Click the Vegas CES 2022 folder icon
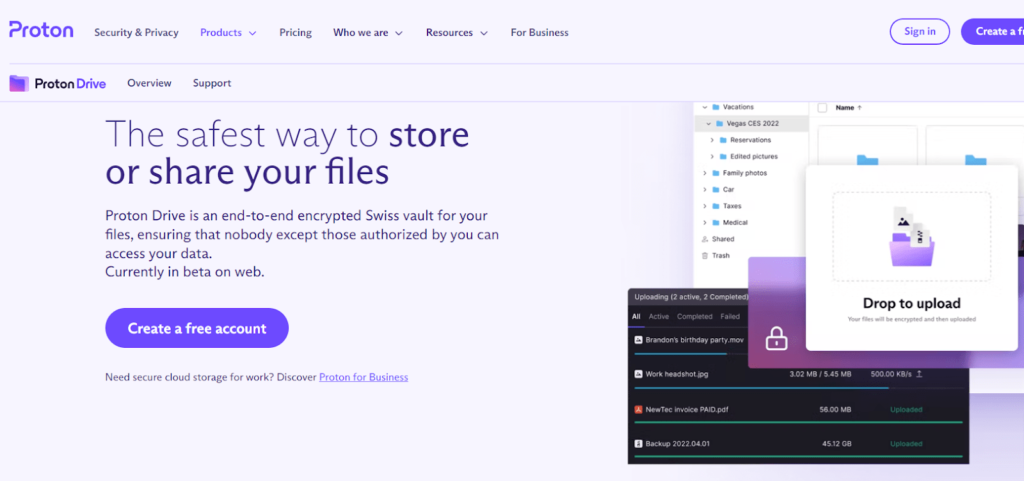 [720, 123]
